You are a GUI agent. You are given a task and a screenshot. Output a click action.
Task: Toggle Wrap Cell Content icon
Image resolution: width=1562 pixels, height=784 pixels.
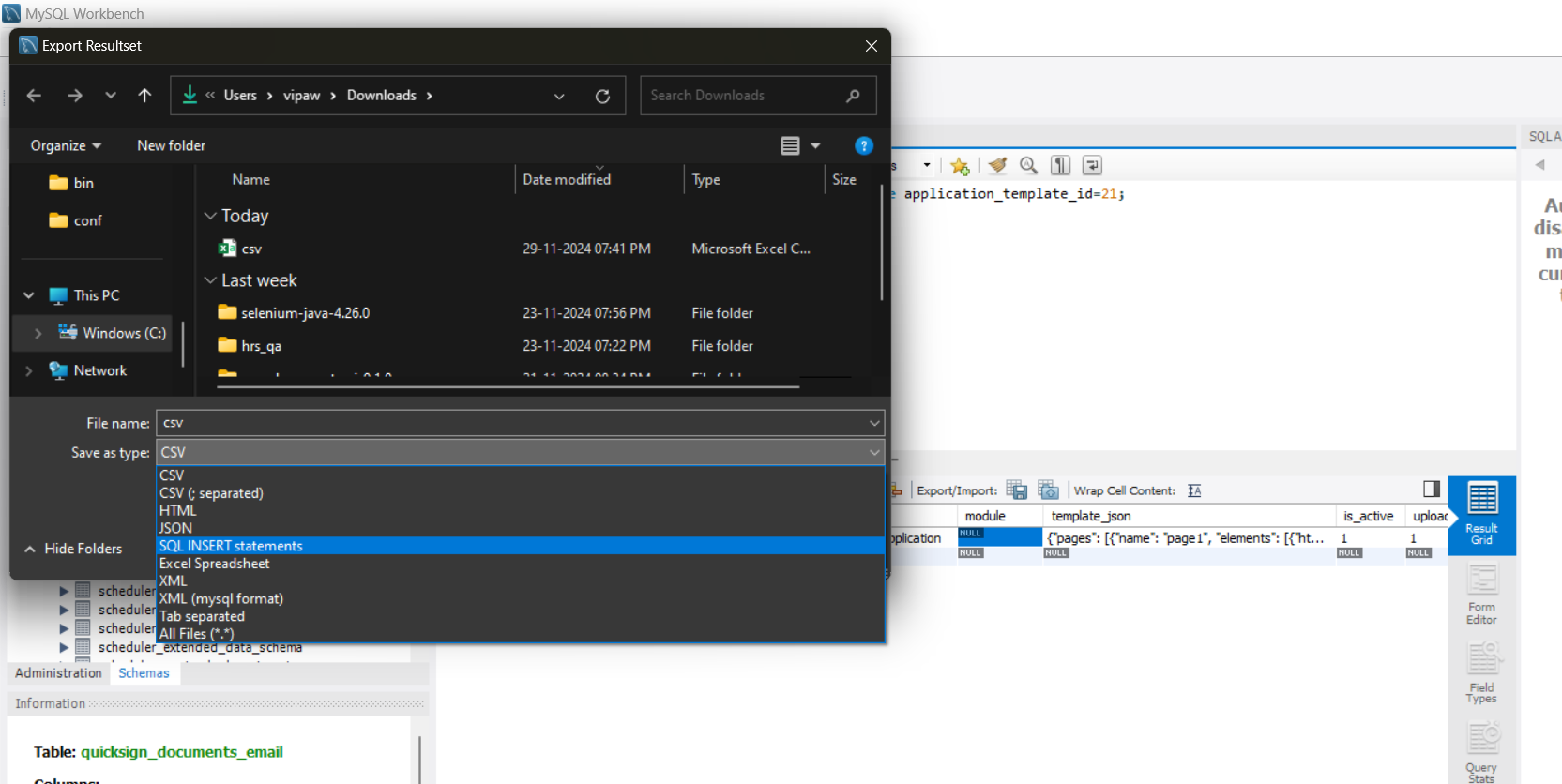(x=1194, y=490)
